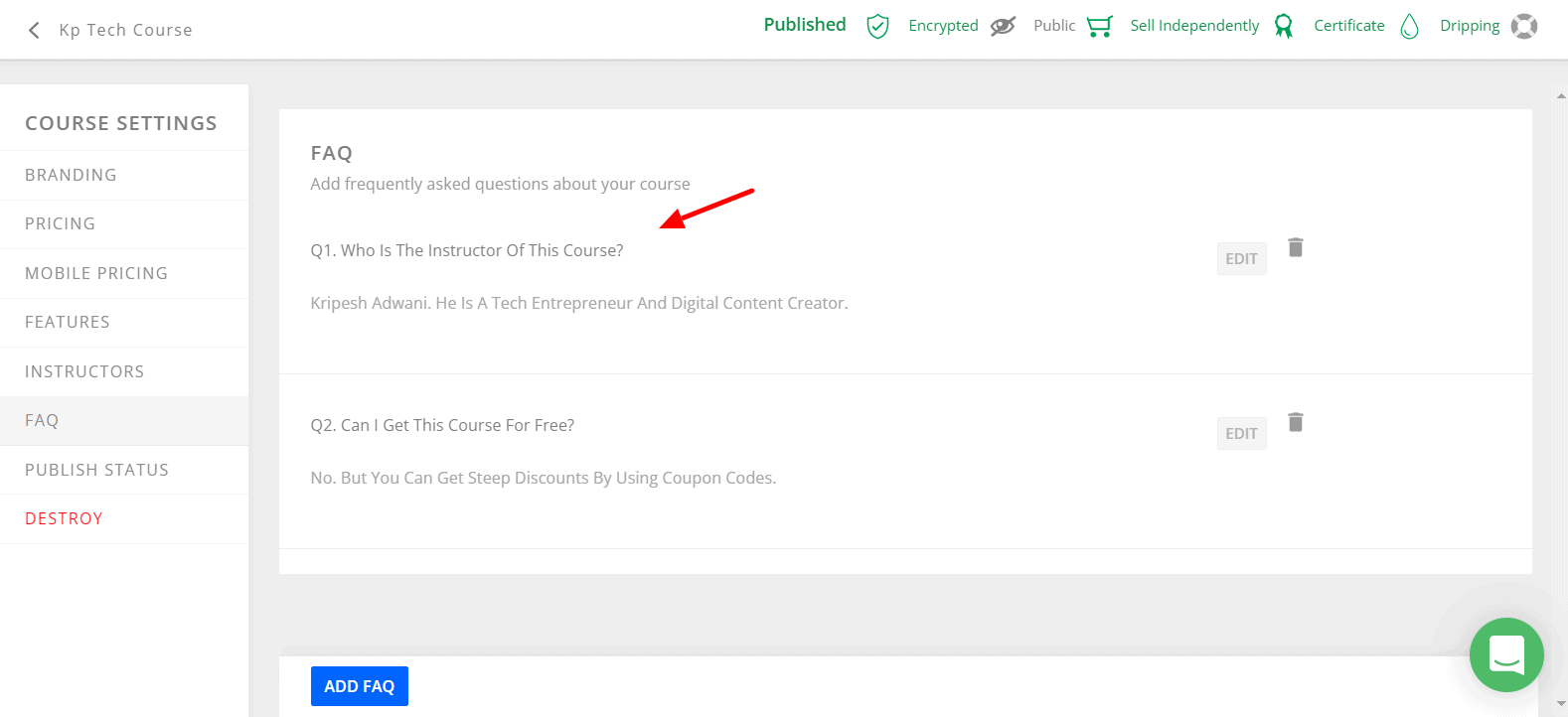Click the Certificate ribbon icon
The width and height of the screenshot is (1568, 717).
click(1284, 26)
